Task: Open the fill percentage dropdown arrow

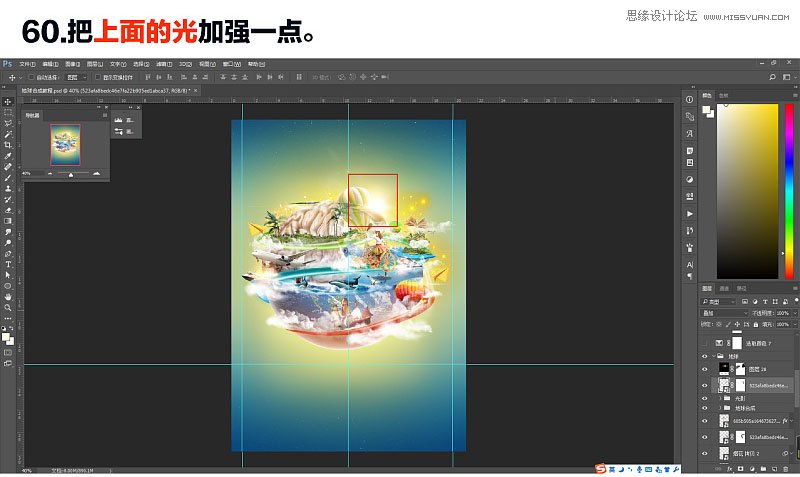Action: click(x=796, y=324)
